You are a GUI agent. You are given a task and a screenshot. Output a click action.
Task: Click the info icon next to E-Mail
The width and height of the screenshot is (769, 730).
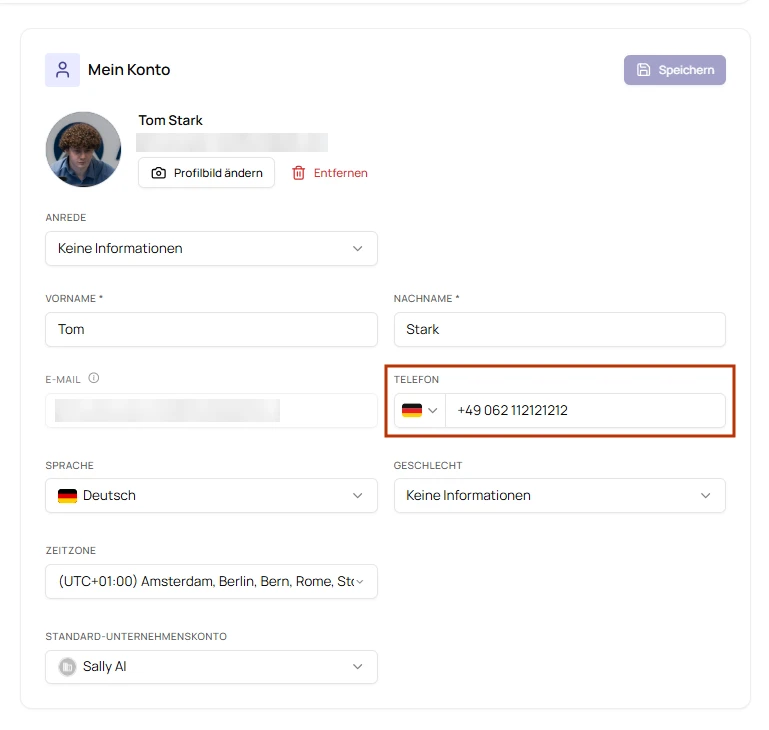(94, 378)
